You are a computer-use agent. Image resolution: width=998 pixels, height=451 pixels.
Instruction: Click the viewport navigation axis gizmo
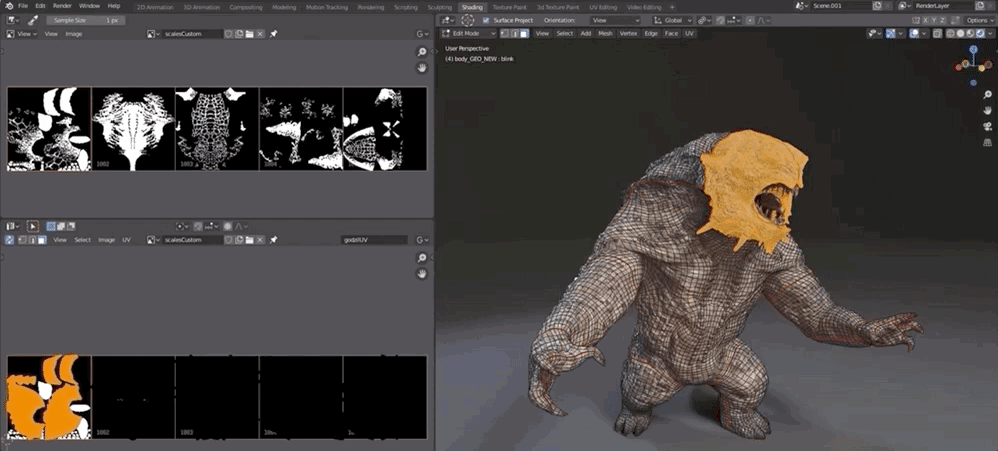point(972,64)
